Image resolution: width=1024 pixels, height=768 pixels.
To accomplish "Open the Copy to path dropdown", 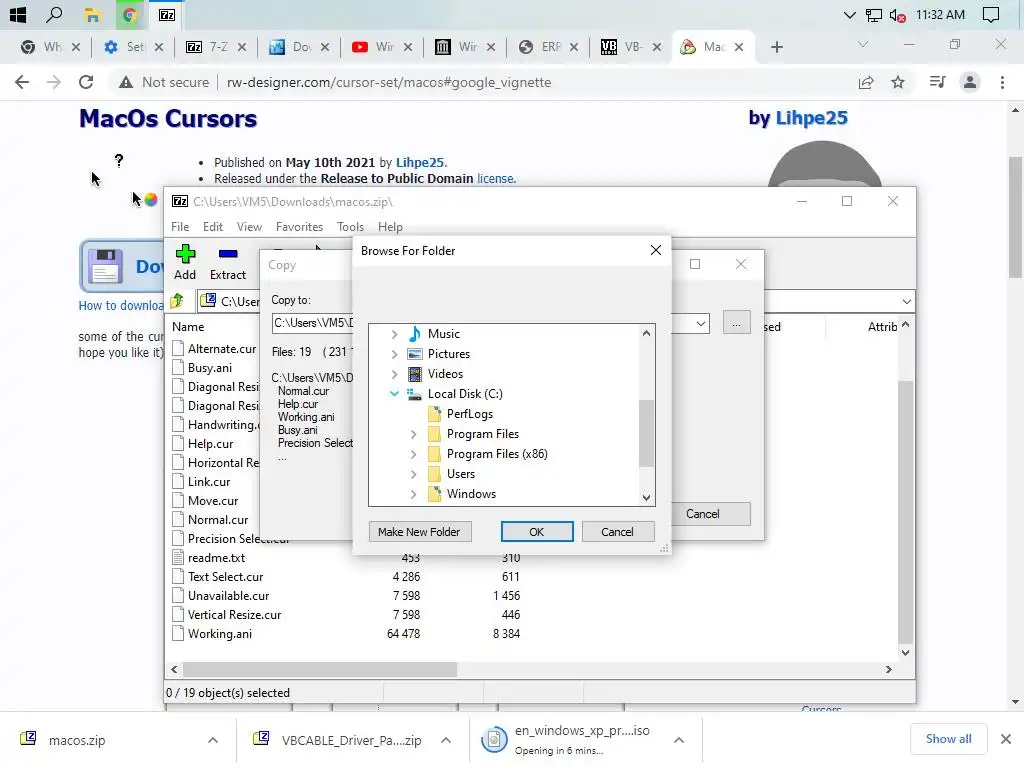I will click(701, 323).
